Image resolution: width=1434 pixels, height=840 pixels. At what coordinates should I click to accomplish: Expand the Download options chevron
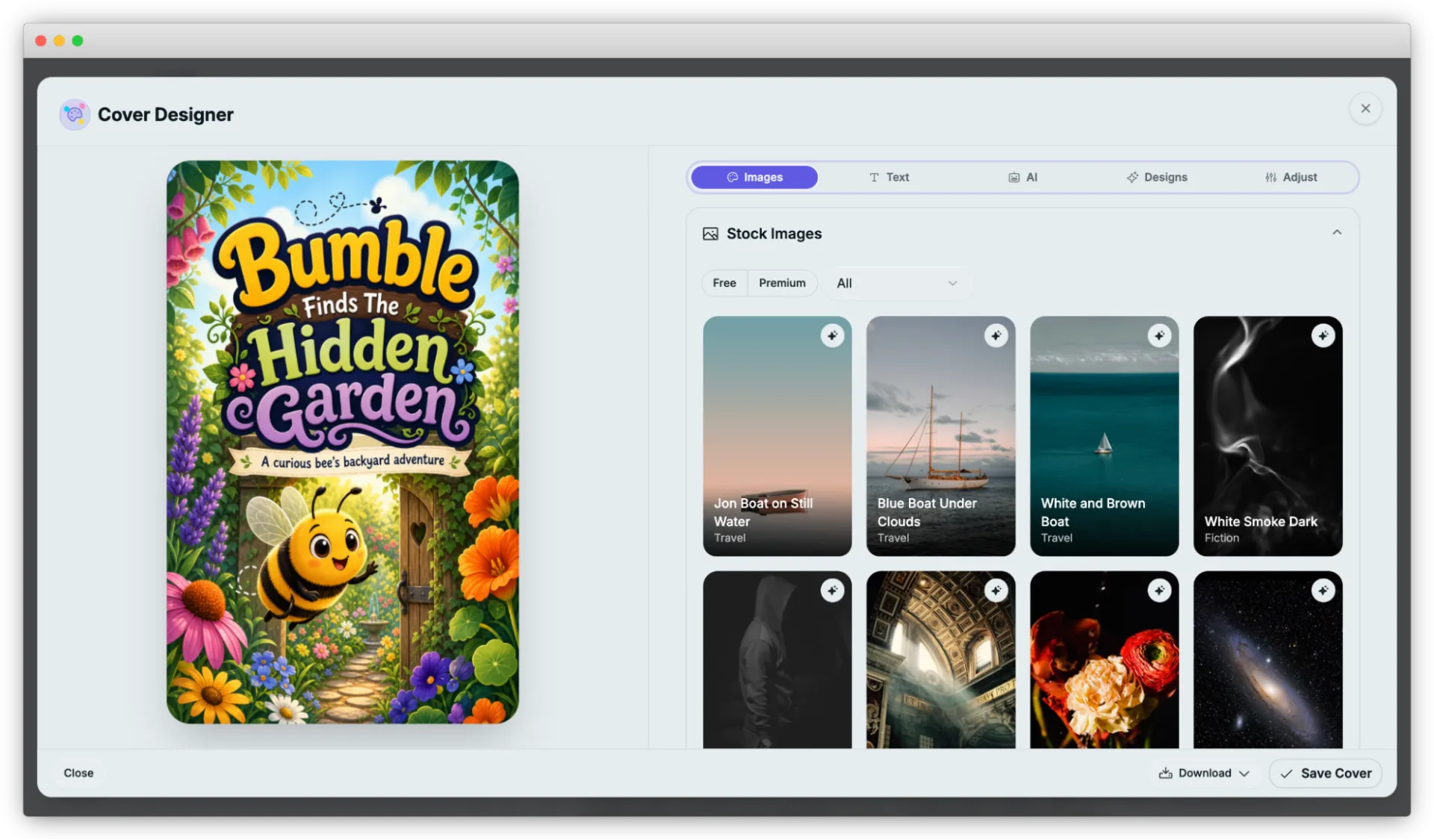(x=1244, y=774)
